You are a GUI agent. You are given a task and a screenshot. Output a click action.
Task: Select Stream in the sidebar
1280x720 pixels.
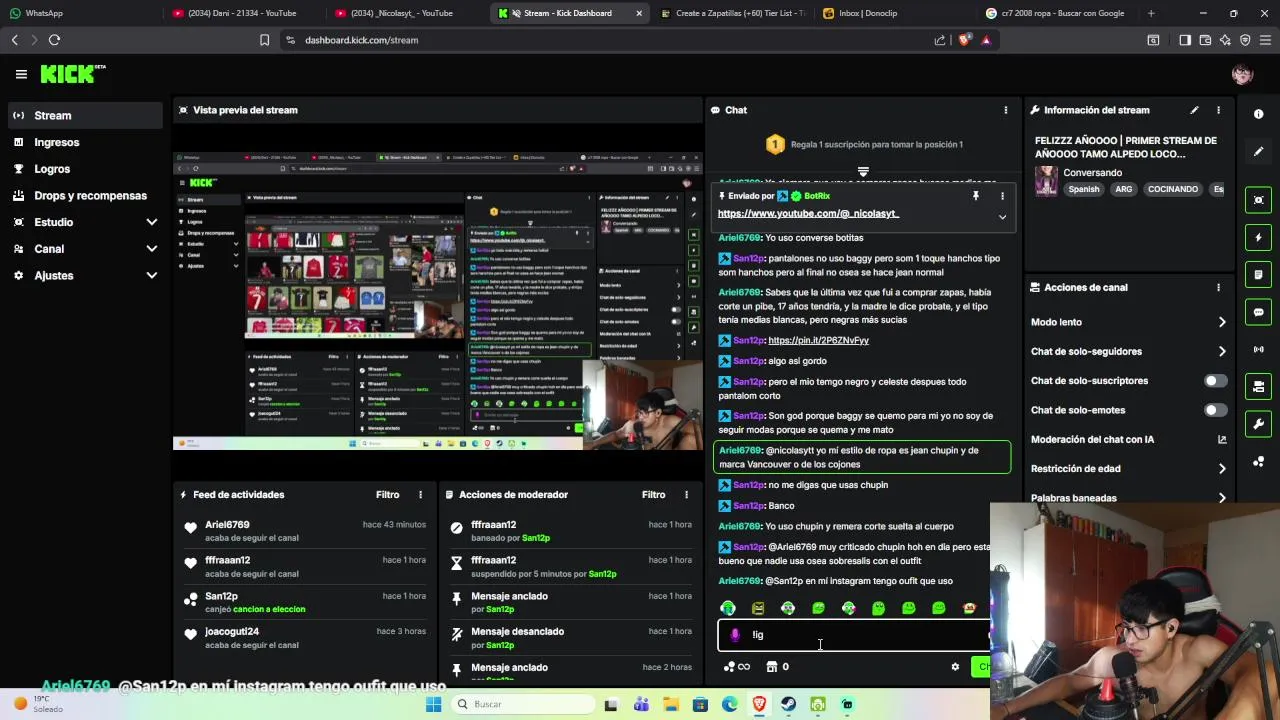(x=85, y=115)
